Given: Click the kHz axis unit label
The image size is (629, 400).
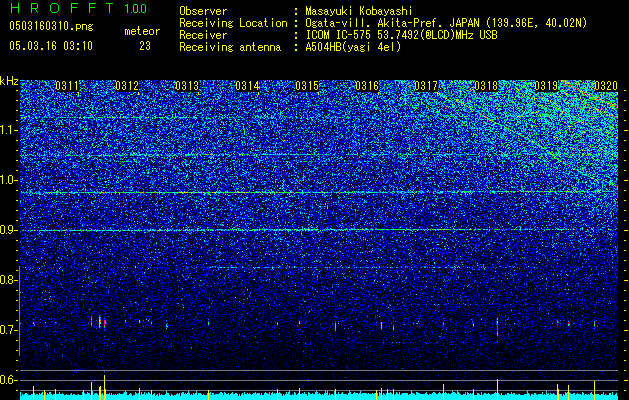Looking at the screenshot, I should tap(9, 81).
